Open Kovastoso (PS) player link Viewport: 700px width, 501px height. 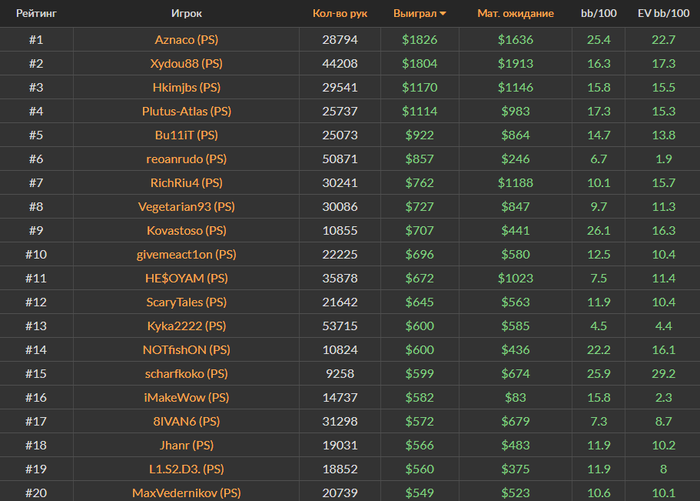(186, 230)
